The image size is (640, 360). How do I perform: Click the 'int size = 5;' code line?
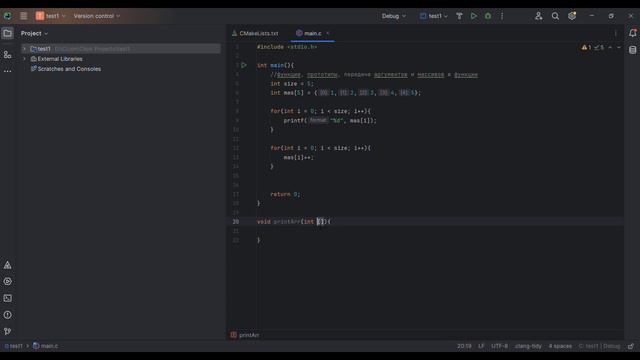[x=292, y=84]
